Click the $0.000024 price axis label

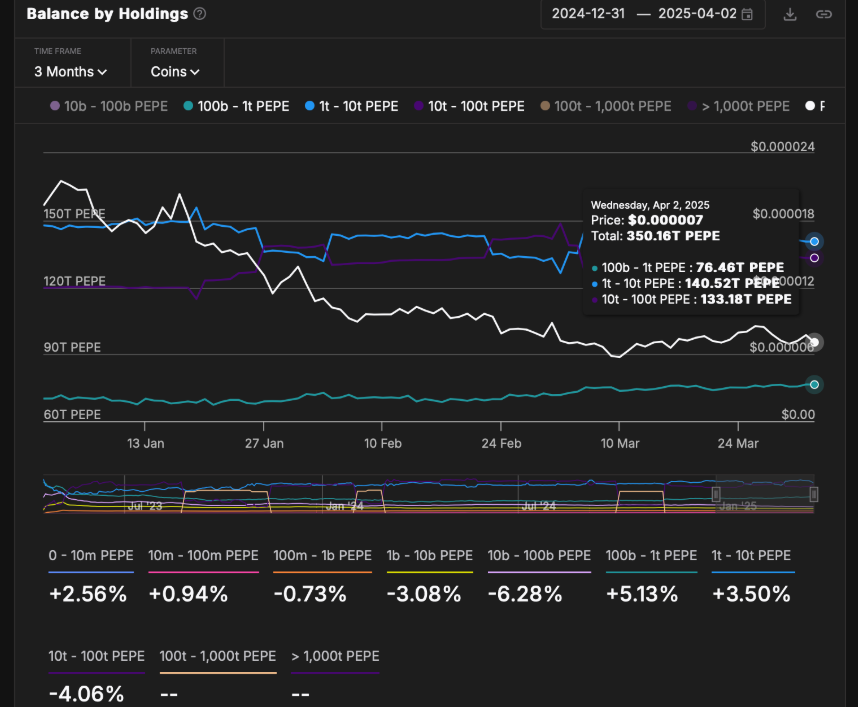782,147
